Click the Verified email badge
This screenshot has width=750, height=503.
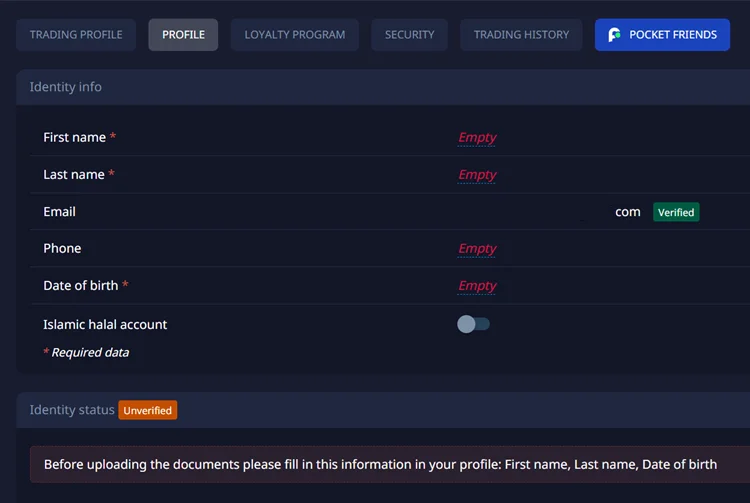click(676, 212)
